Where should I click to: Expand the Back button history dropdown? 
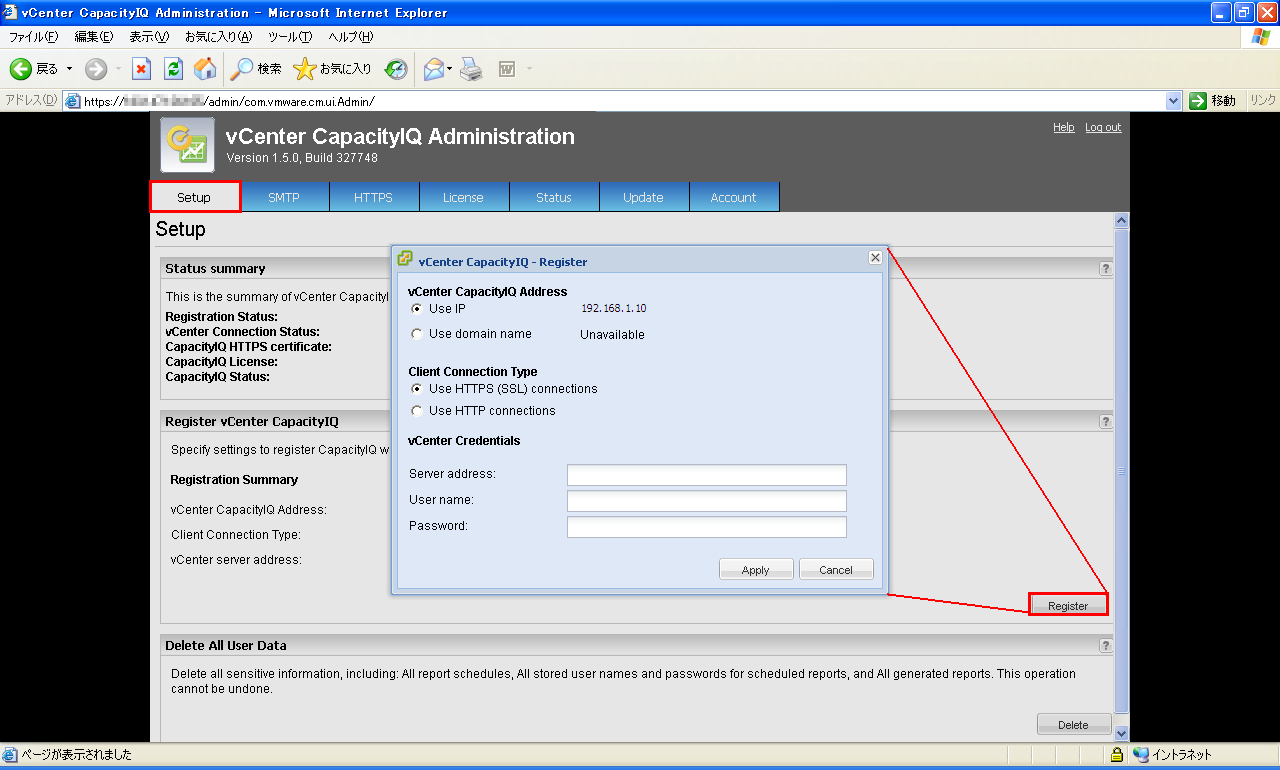pyautogui.click(x=69, y=69)
